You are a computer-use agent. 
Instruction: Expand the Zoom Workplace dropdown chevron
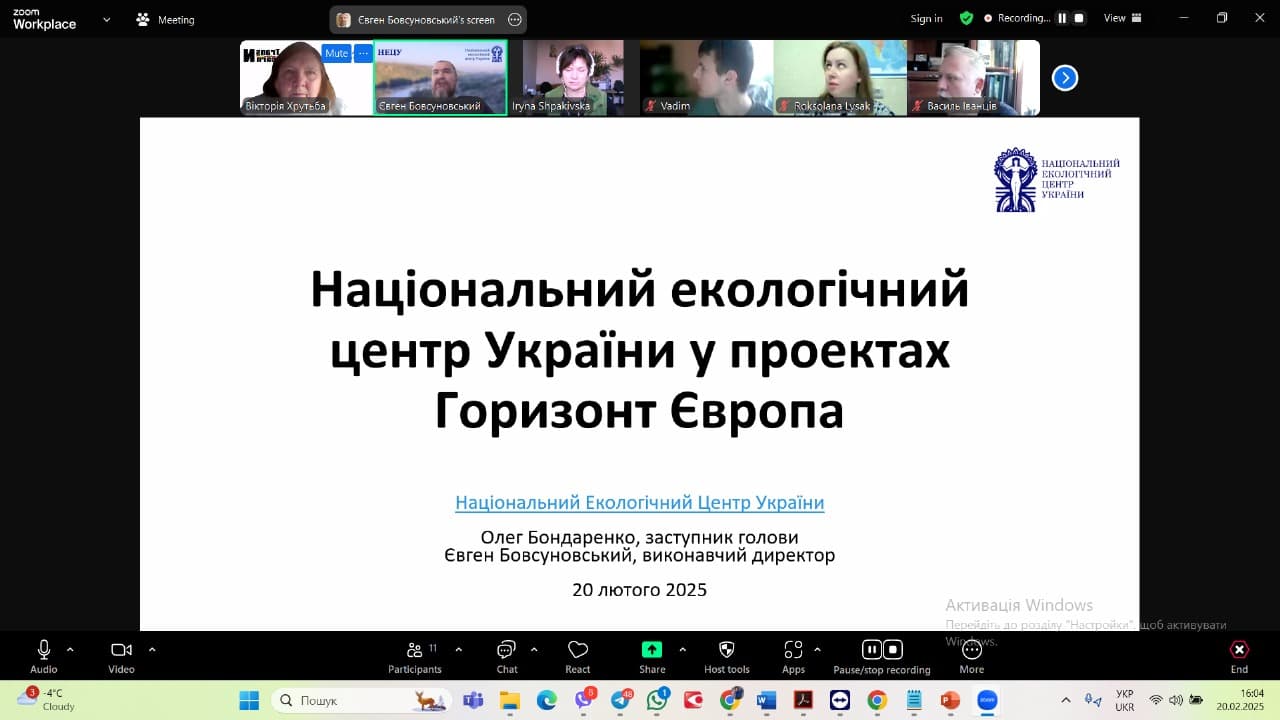point(107,19)
